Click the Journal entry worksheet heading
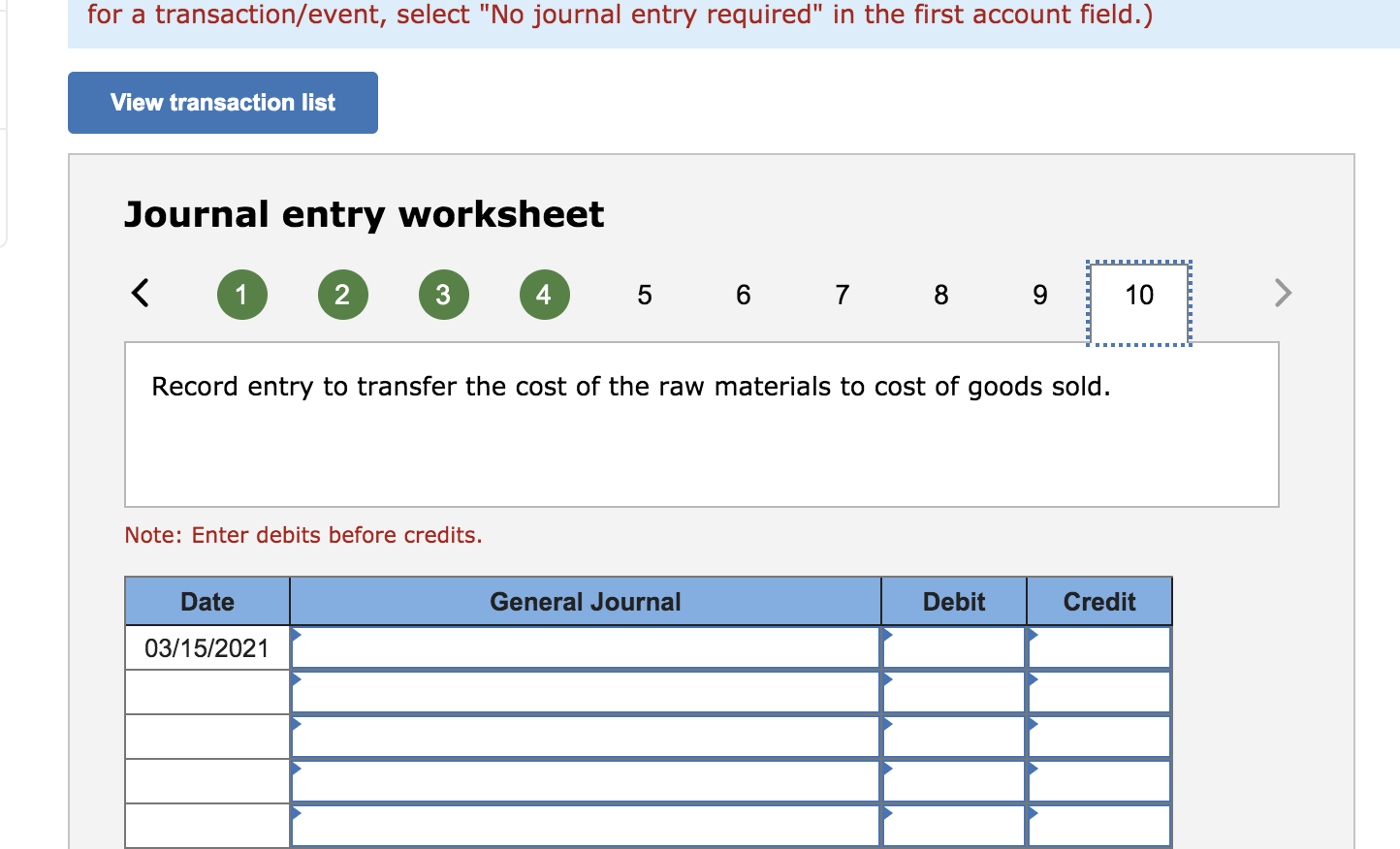The height and width of the screenshot is (849, 1400). (x=365, y=214)
